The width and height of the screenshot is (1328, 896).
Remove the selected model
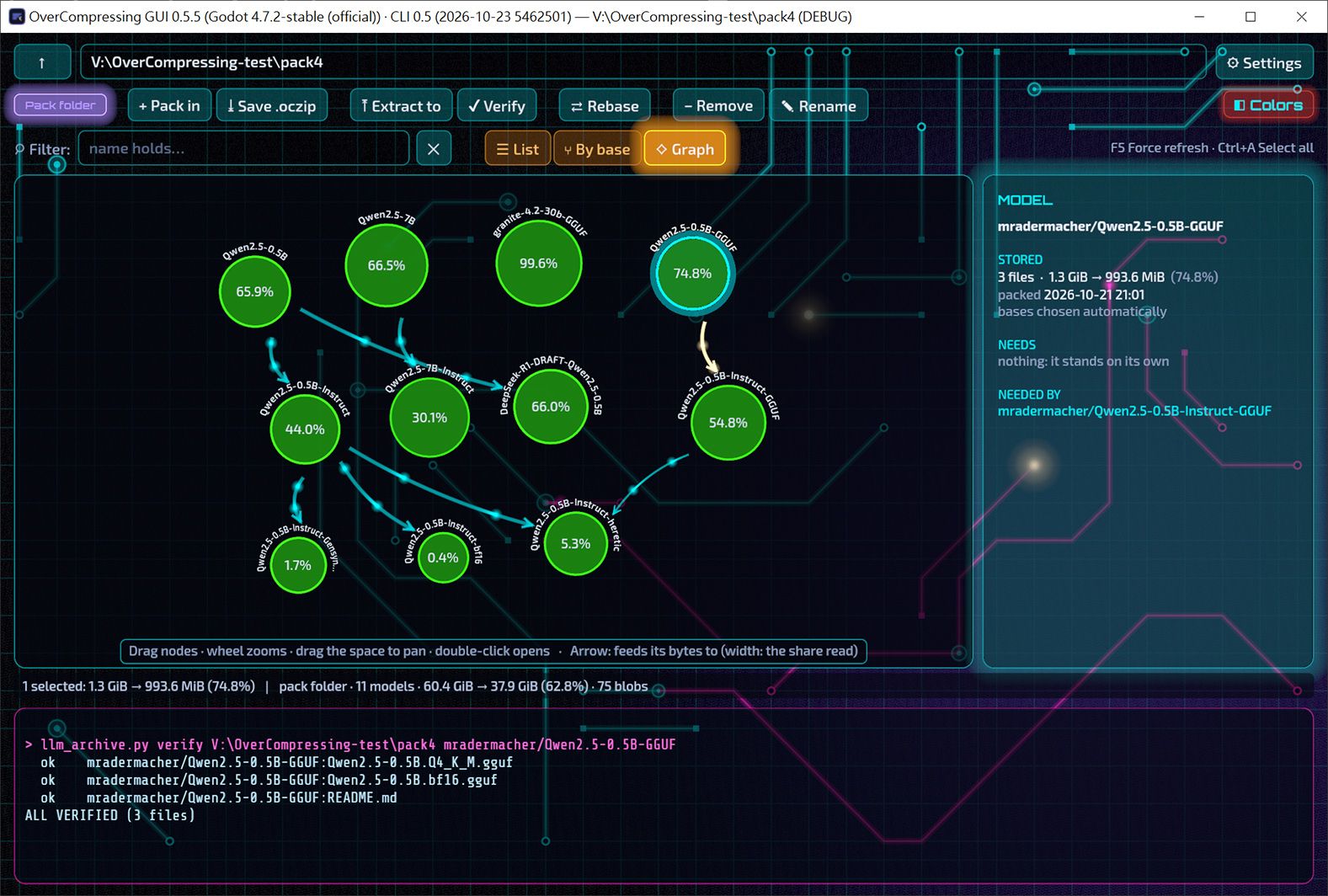(x=718, y=106)
